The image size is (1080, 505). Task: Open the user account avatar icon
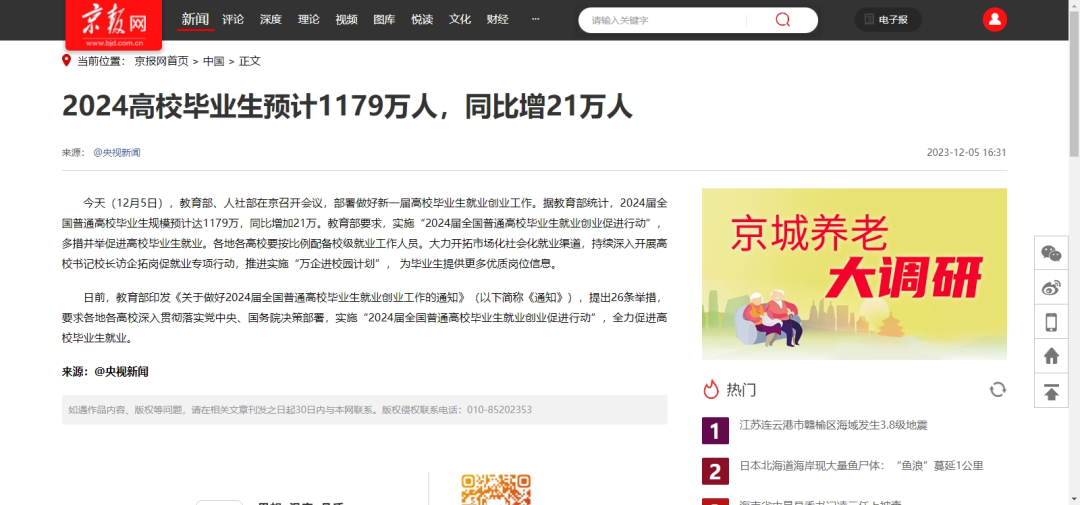[x=994, y=19]
